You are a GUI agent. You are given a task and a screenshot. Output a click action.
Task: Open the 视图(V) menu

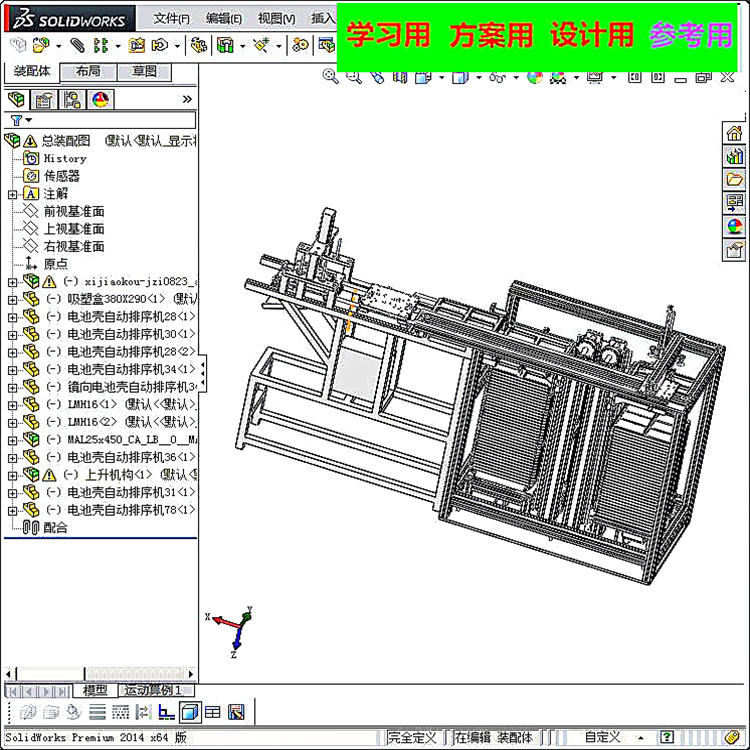276,19
